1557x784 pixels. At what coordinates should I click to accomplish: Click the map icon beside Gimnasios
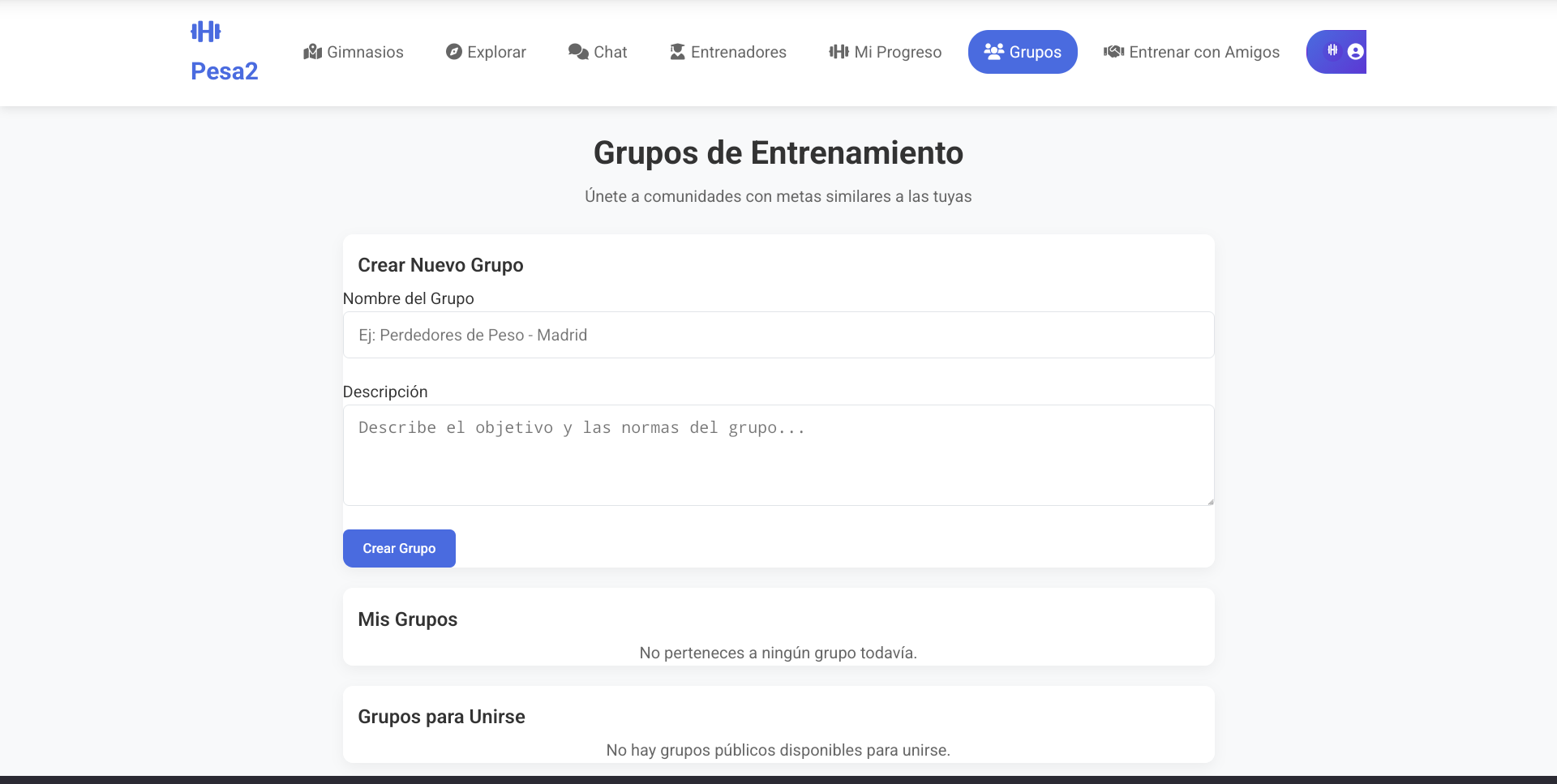(x=313, y=52)
